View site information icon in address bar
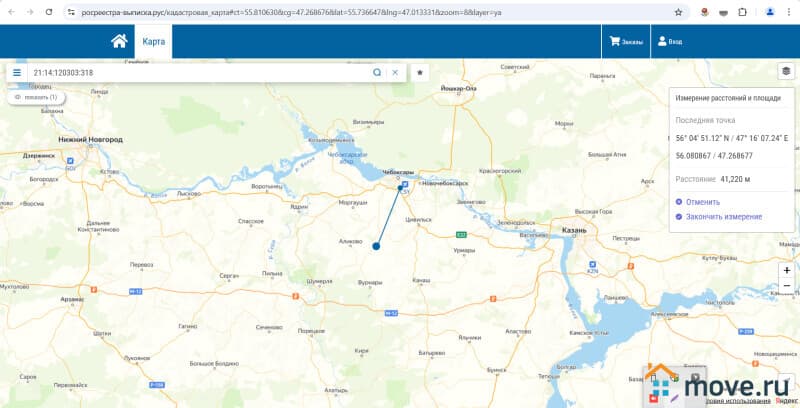 pos(71,12)
